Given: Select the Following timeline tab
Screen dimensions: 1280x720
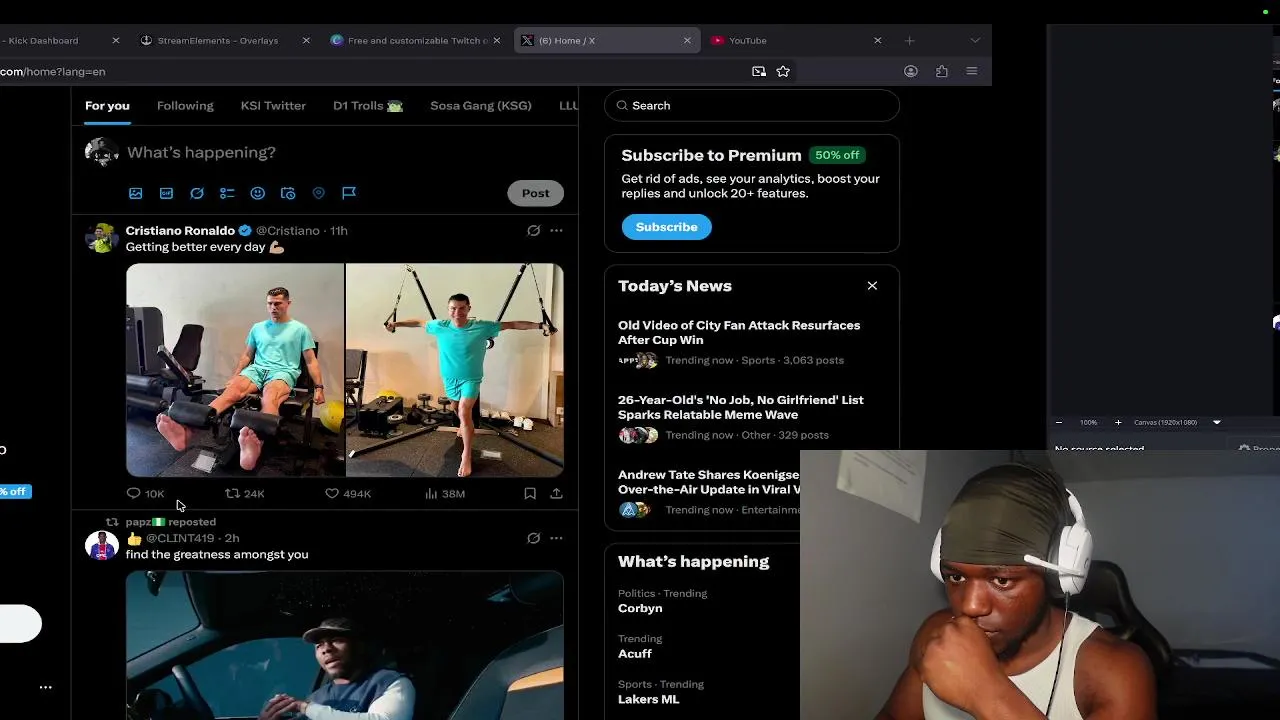Looking at the screenshot, I should [x=185, y=106].
